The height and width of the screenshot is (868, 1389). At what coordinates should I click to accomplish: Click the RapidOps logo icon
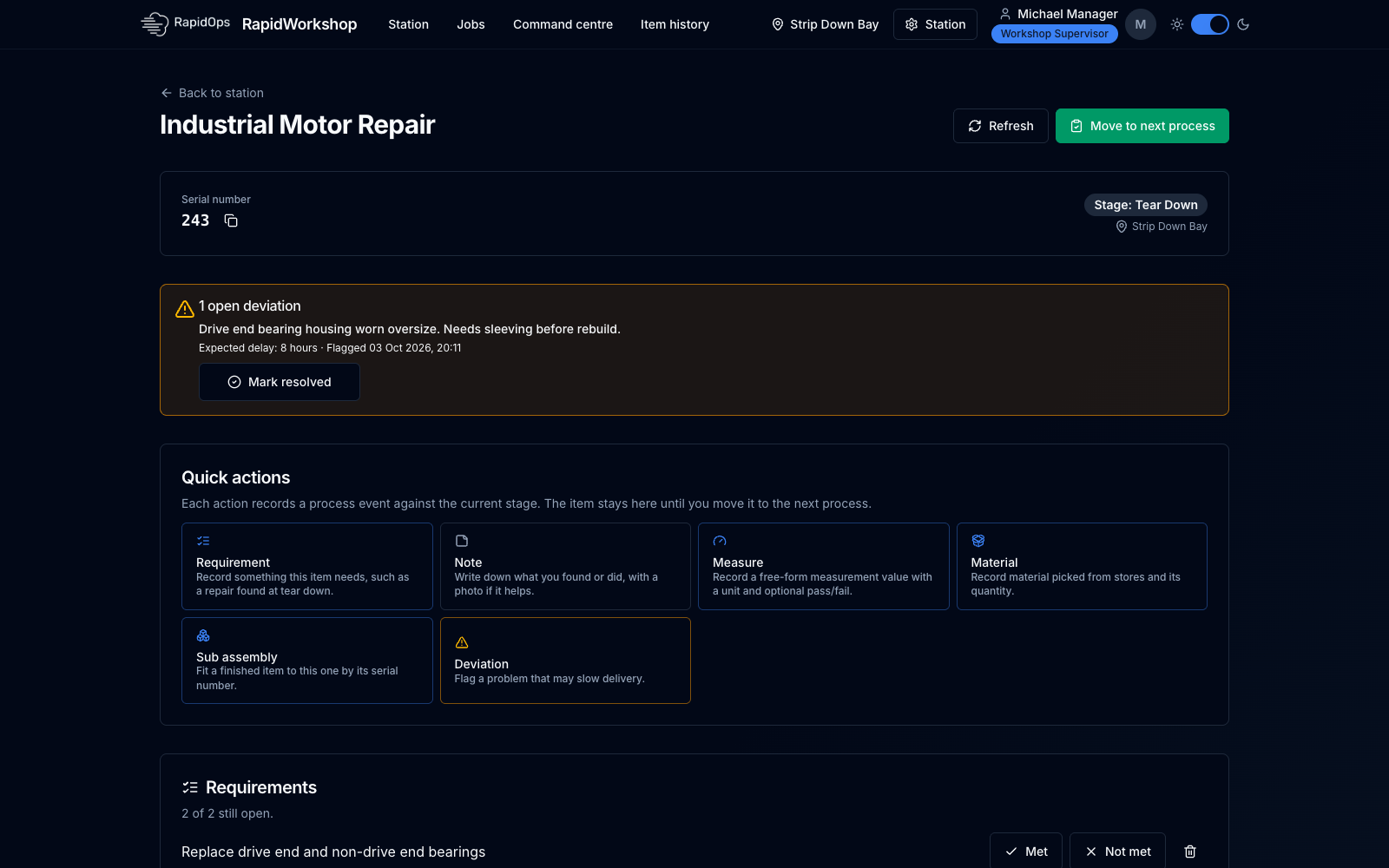coord(155,23)
